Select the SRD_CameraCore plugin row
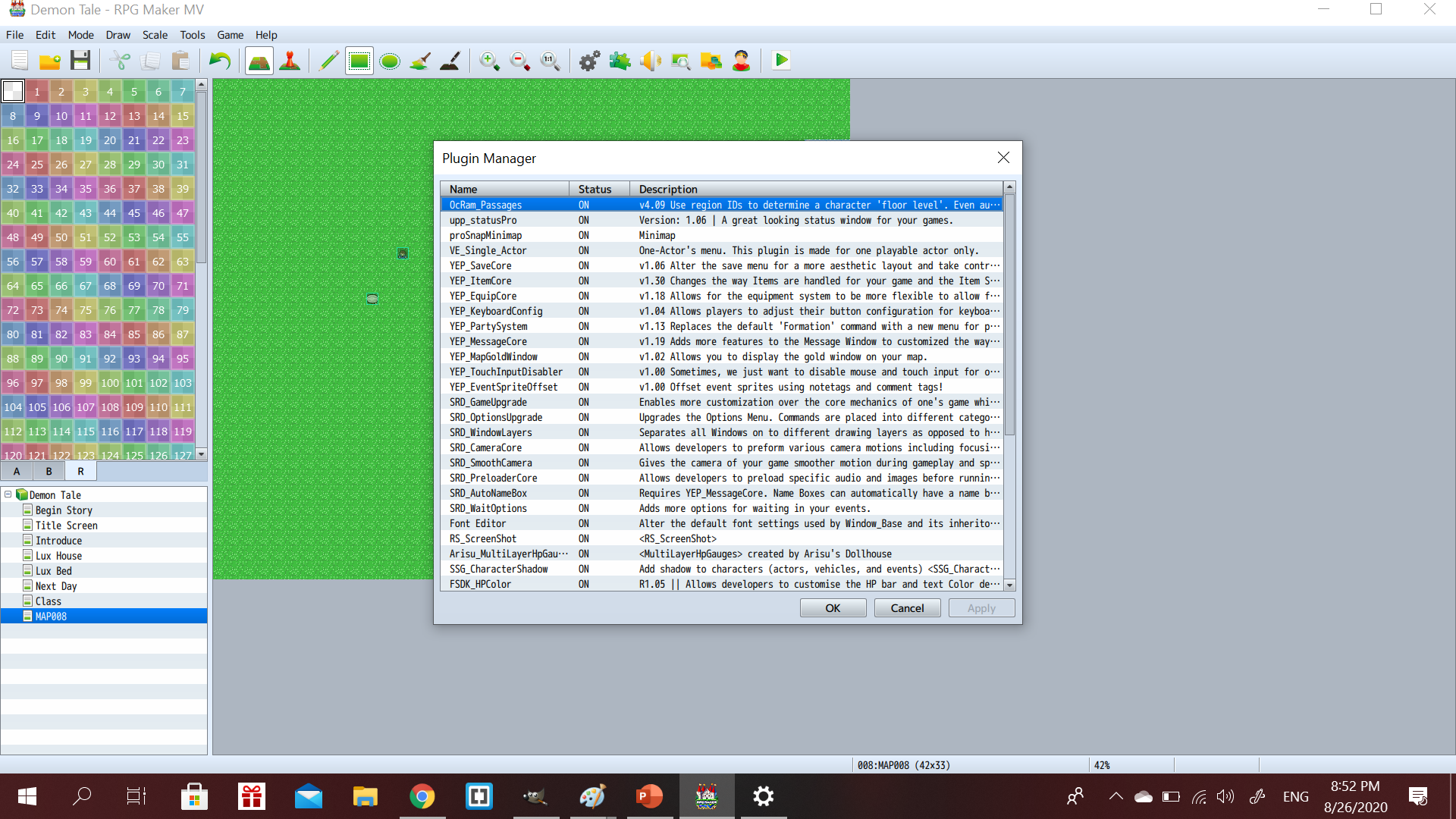The width and height of the screenshot is (1456, 819). click(x=721, y=447)
